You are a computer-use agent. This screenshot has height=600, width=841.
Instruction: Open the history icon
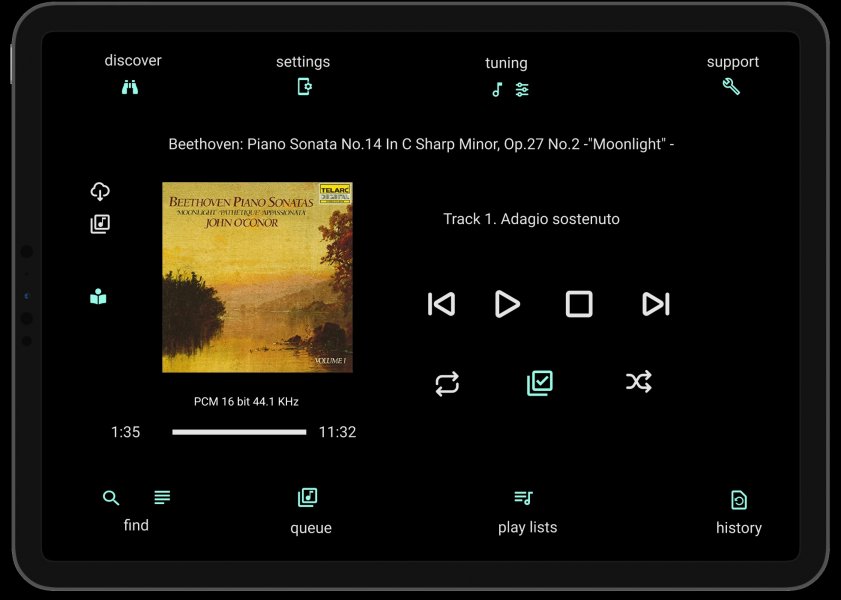pyautogui.click(x=739, y=500)
